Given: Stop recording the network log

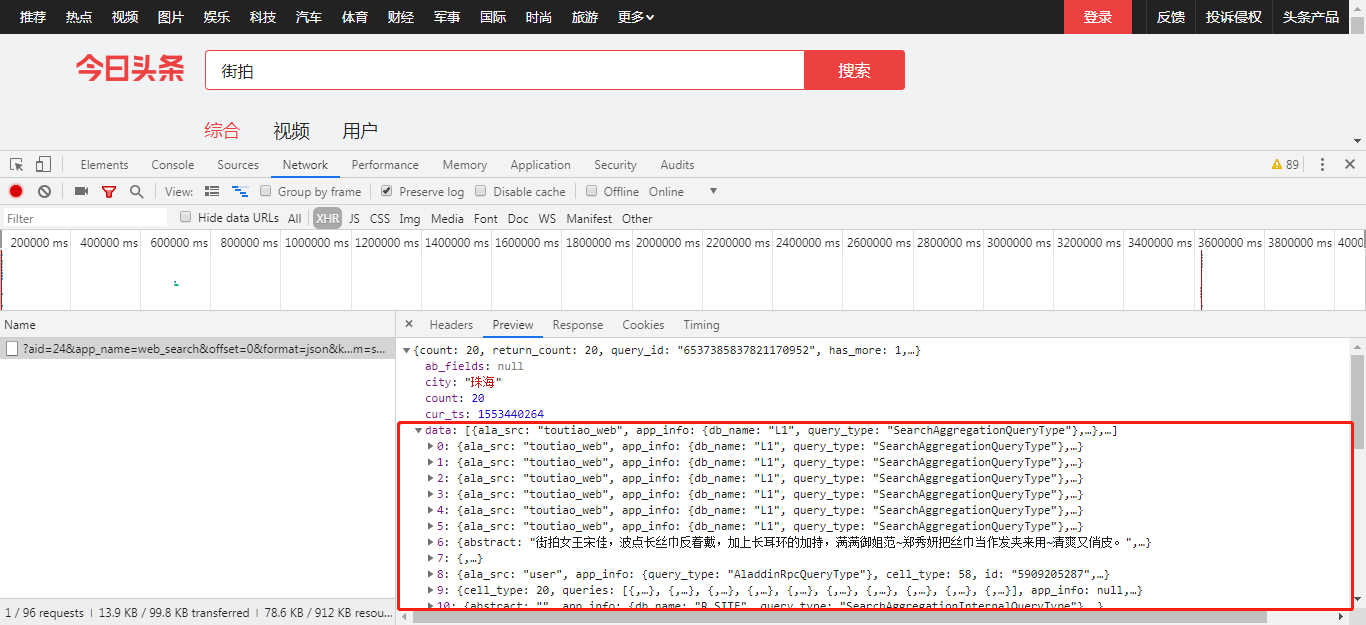Looking at the screenshot, I should click(x=16, y=191).
